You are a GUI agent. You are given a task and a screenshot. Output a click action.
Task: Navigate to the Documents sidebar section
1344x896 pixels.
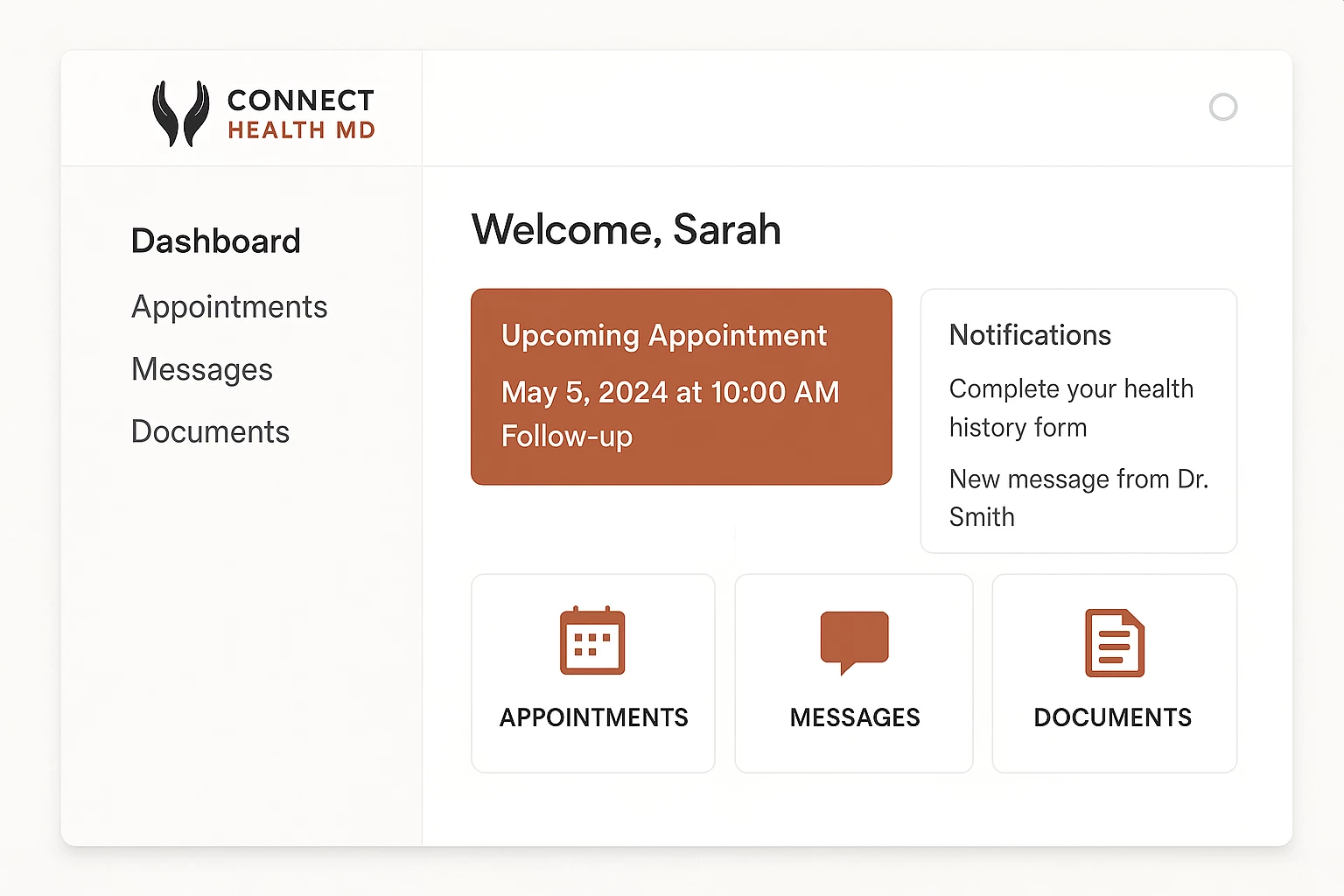[x=210, y=430]
